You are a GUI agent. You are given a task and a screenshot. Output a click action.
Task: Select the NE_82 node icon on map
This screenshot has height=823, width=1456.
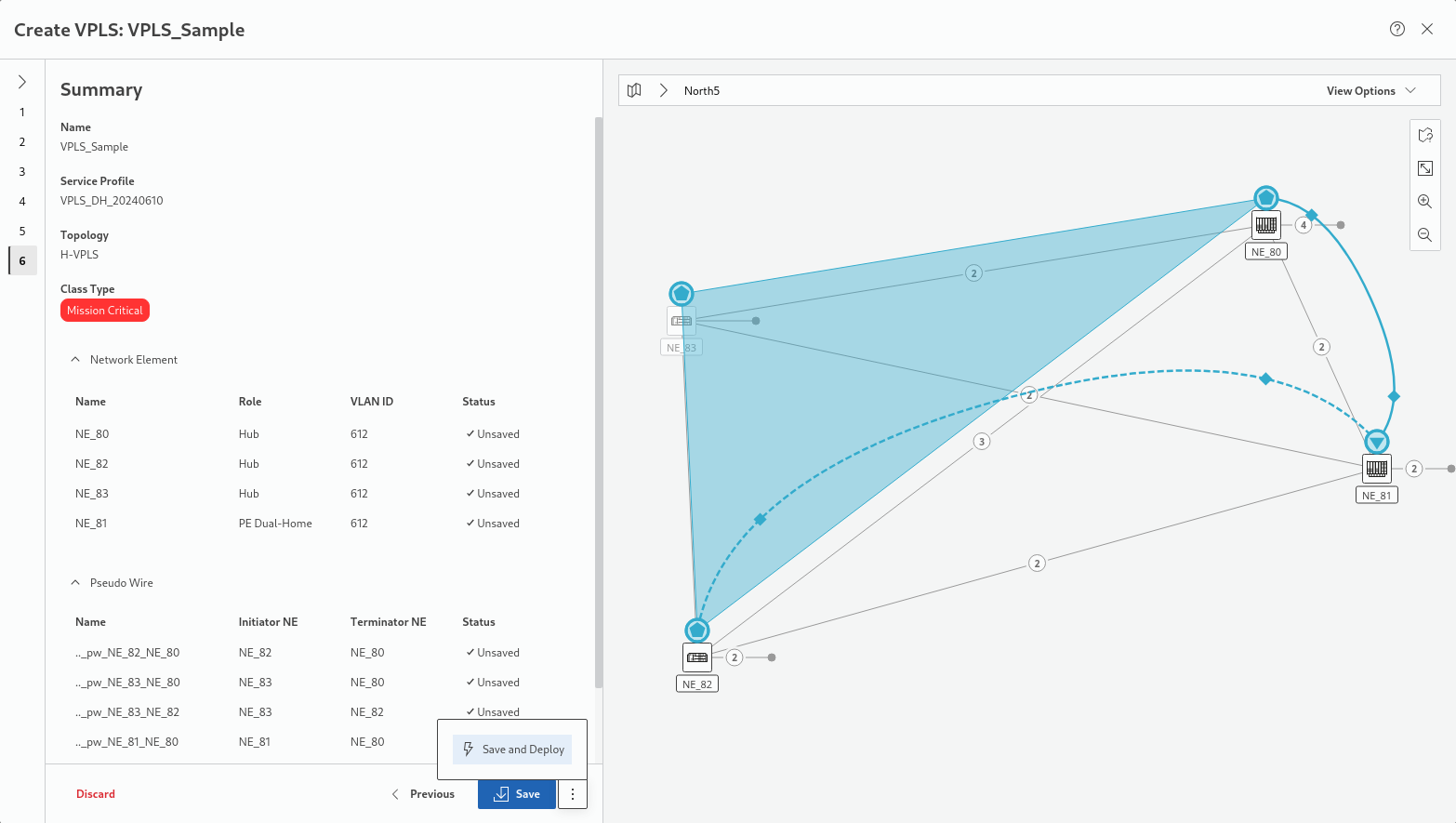(x=697, y=657)
